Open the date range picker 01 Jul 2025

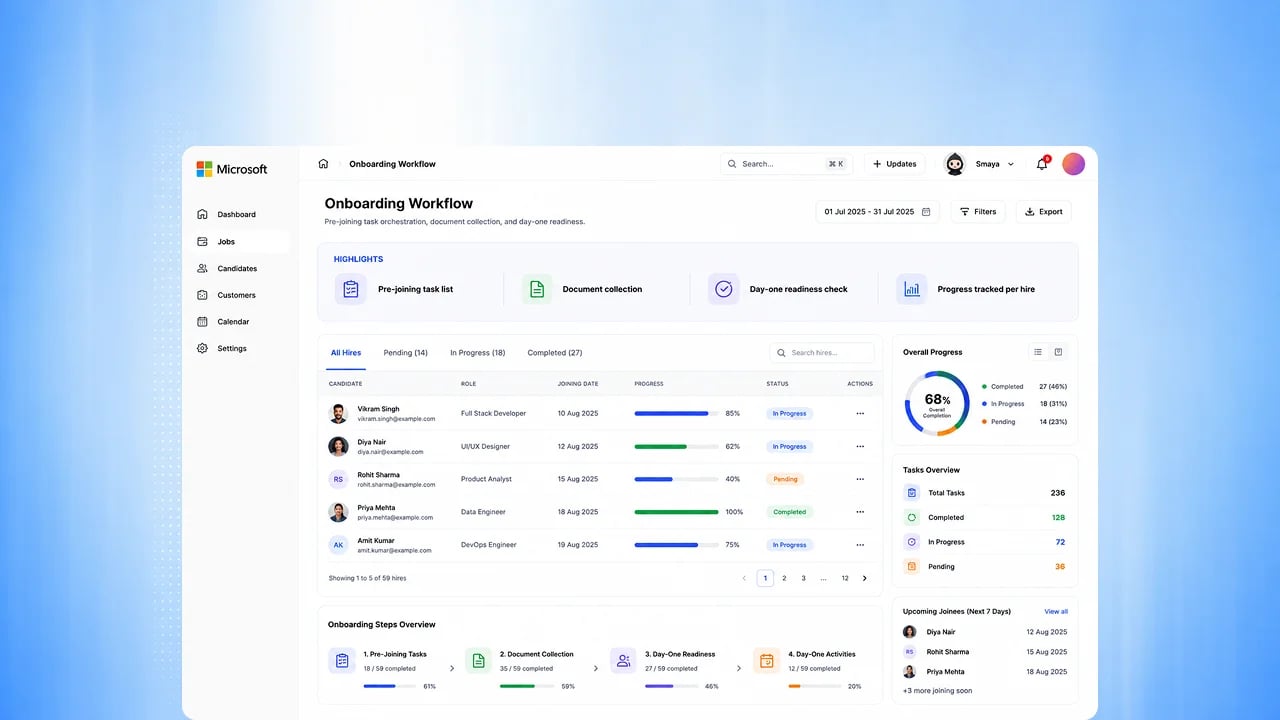[877, 212]
